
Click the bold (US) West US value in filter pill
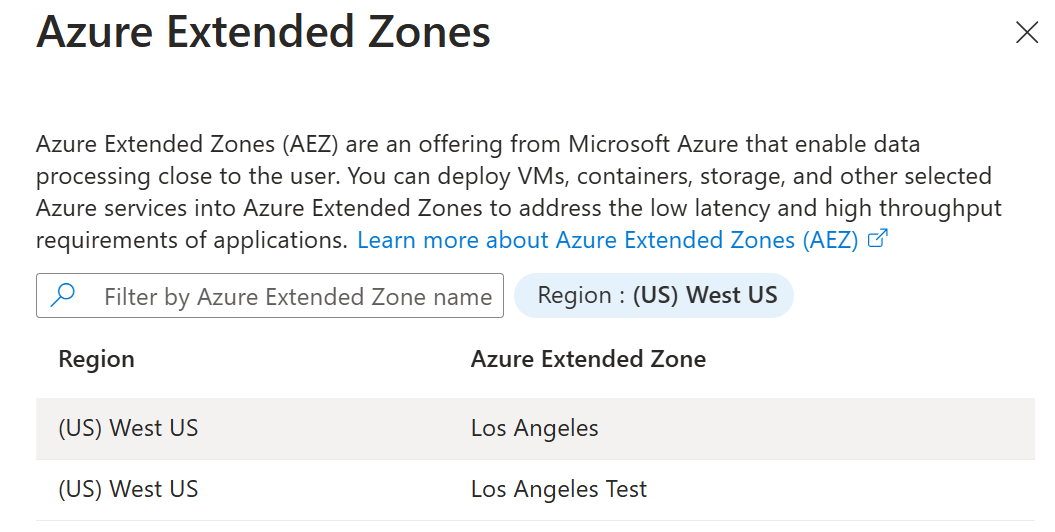click(703, 296)
